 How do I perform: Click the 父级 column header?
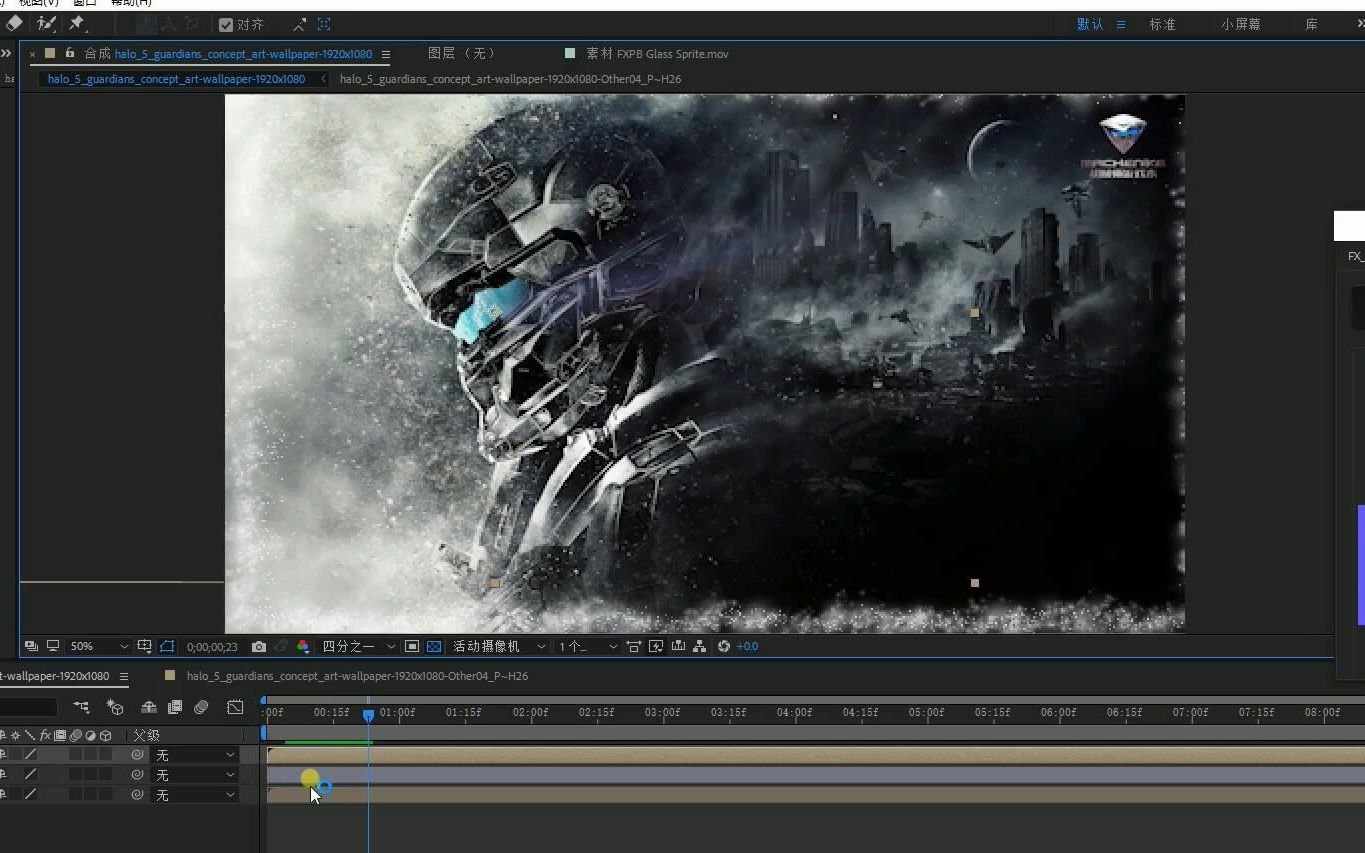146,735
